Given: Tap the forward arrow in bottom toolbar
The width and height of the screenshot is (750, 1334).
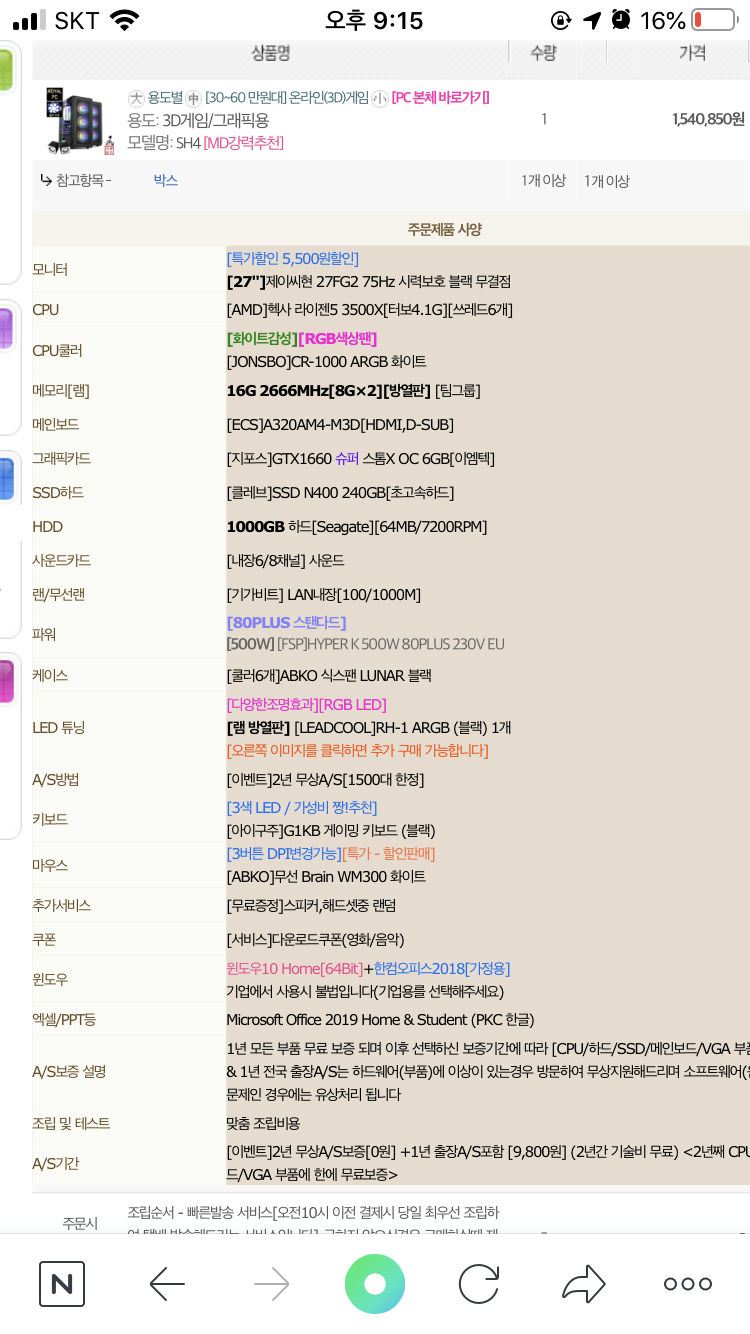Looking at the screenshot, I should click(x=271, y=1284).
